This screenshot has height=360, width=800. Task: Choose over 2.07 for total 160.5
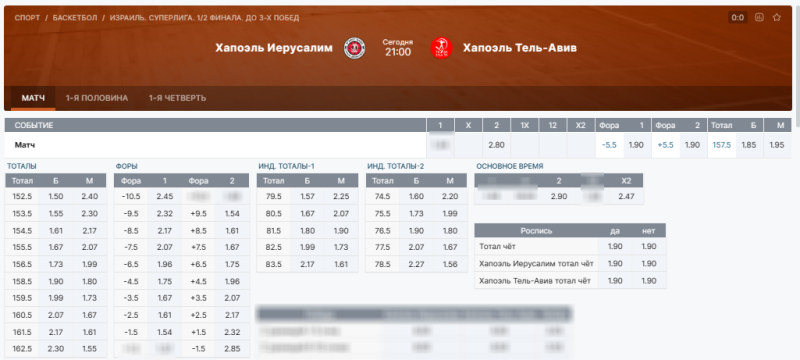[x=56, y=315]
